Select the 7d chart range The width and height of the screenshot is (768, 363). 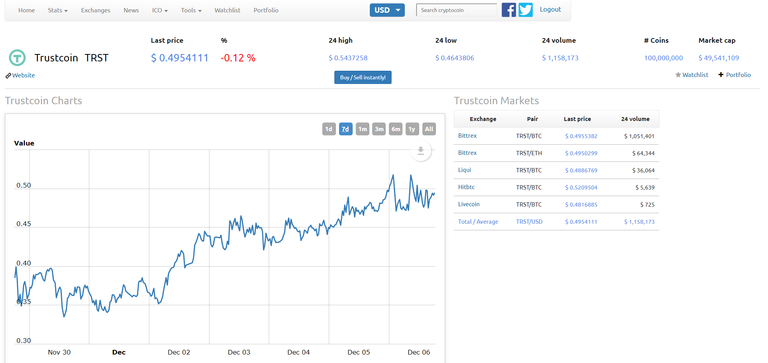[346, 129]
